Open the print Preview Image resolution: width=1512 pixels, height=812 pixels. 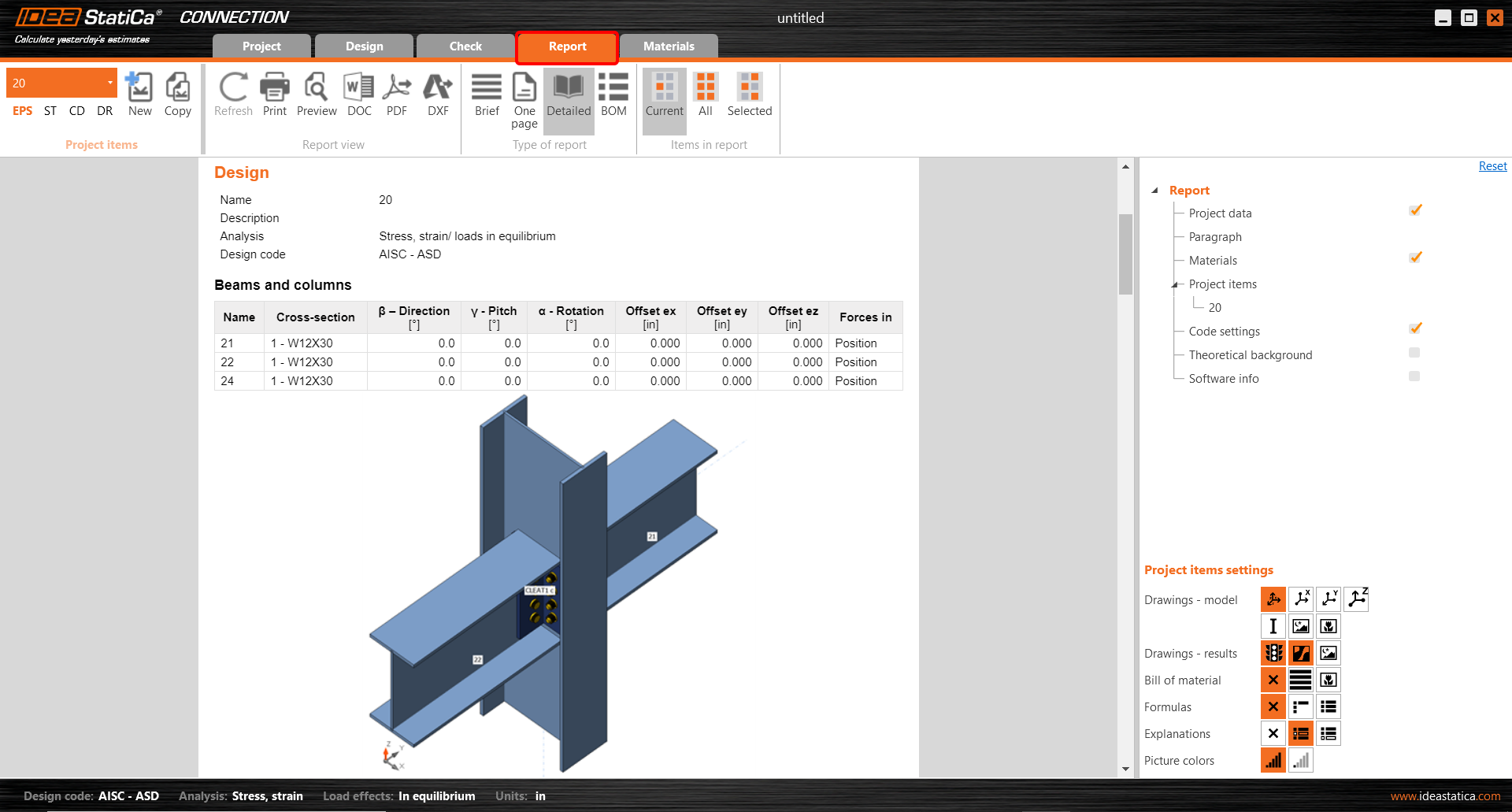(x=317, y=95)
